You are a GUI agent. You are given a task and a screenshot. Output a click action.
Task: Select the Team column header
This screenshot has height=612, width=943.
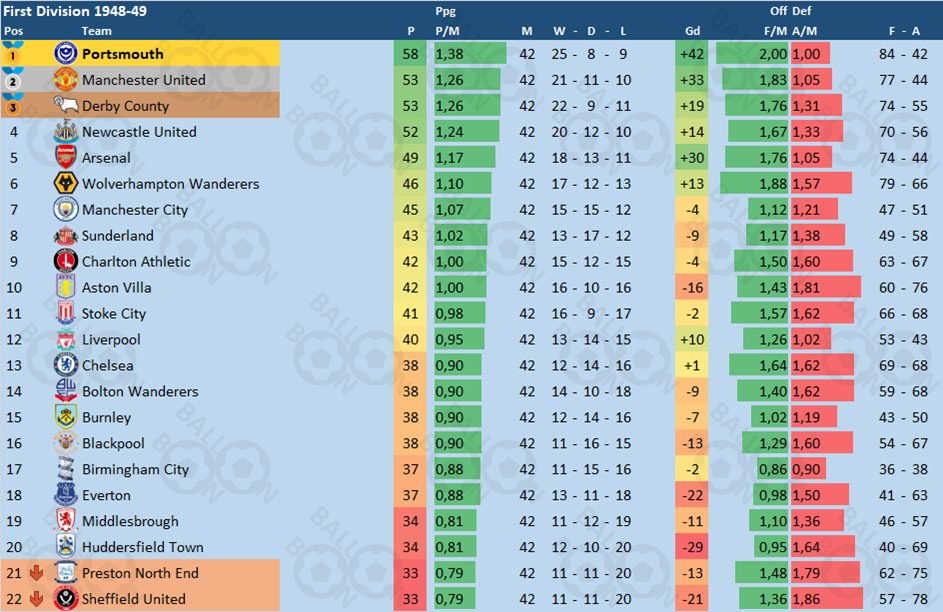(96, 31)
